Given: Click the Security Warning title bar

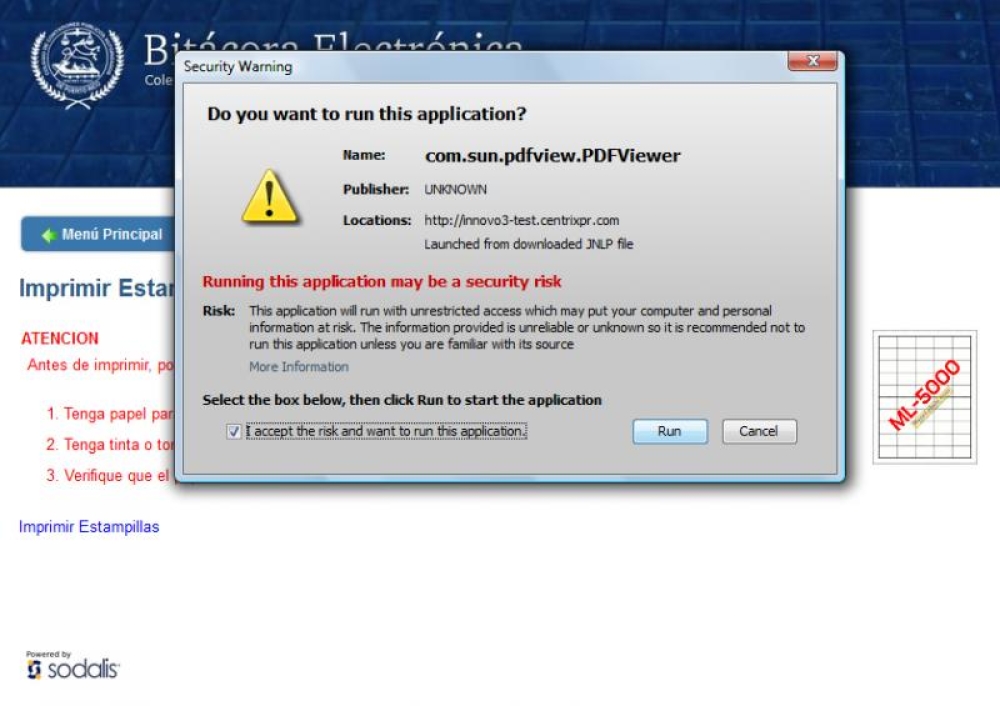Looking at the screenshot, I should [x=478, y=66].
